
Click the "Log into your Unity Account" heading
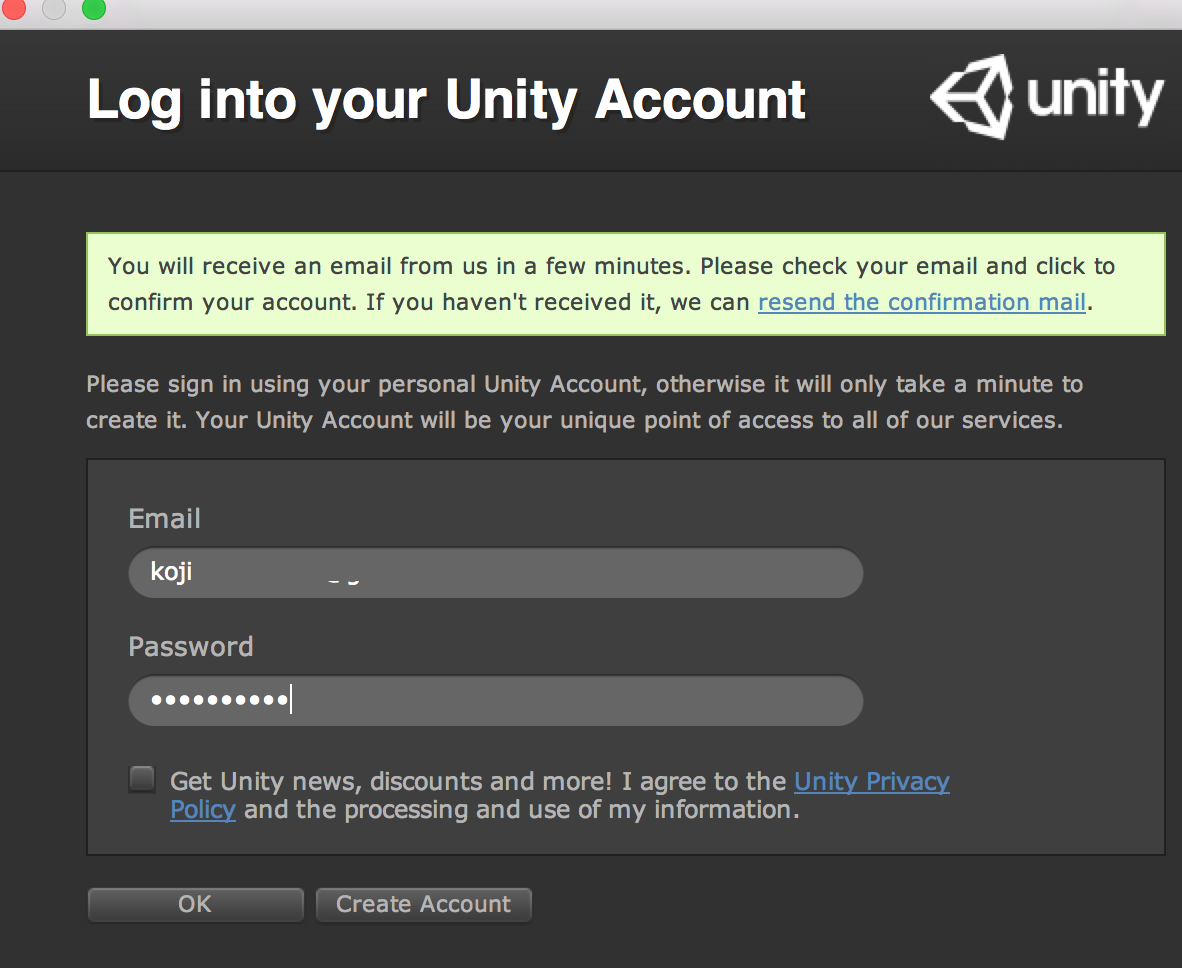[446, 99]
